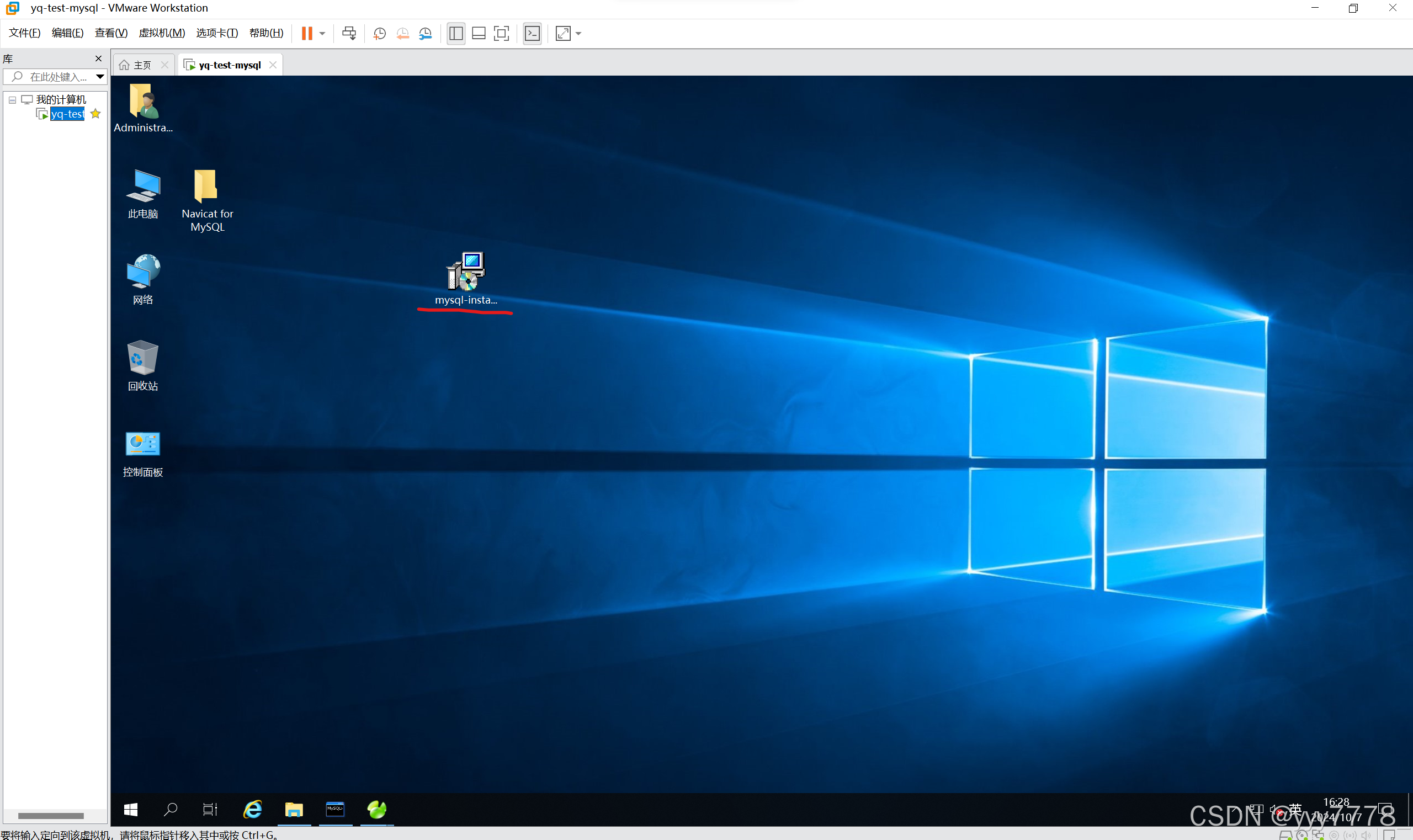Open the mysql-installer desktop icon
The height and width of the screenshot is (840, 1413).
pyautogui.click(x=465, y=272)
